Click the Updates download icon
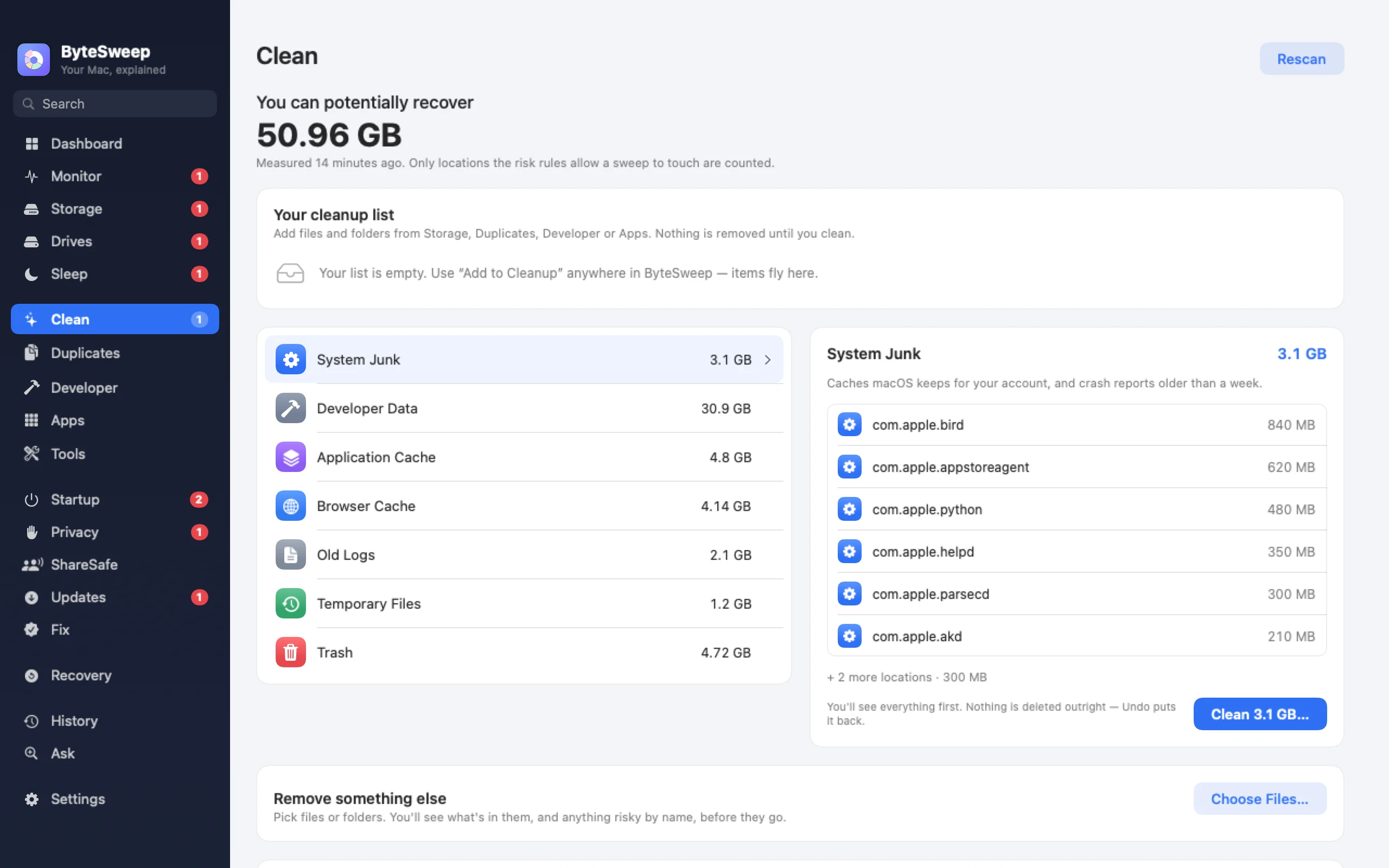1389x868 pixels. [x=31, y=598]
